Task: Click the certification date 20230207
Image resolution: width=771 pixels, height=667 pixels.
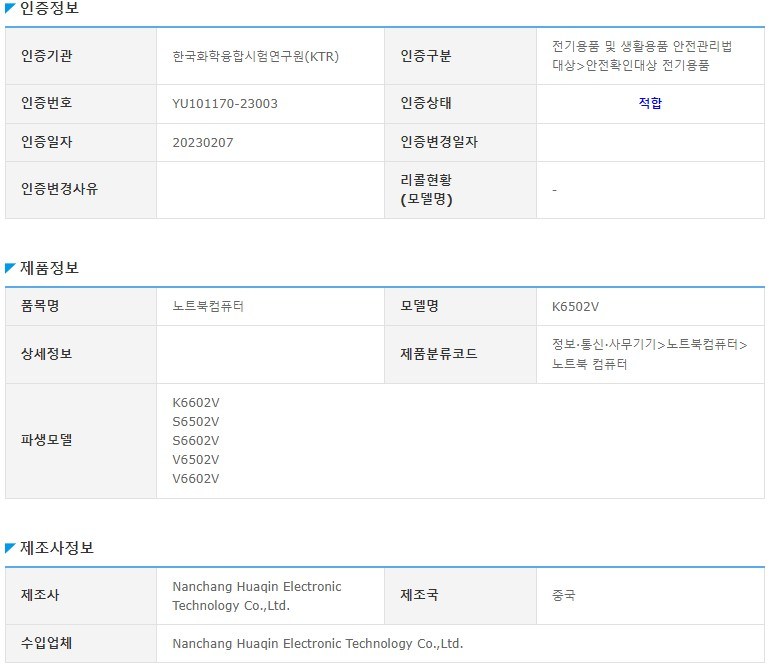Action: coord(202,142)
